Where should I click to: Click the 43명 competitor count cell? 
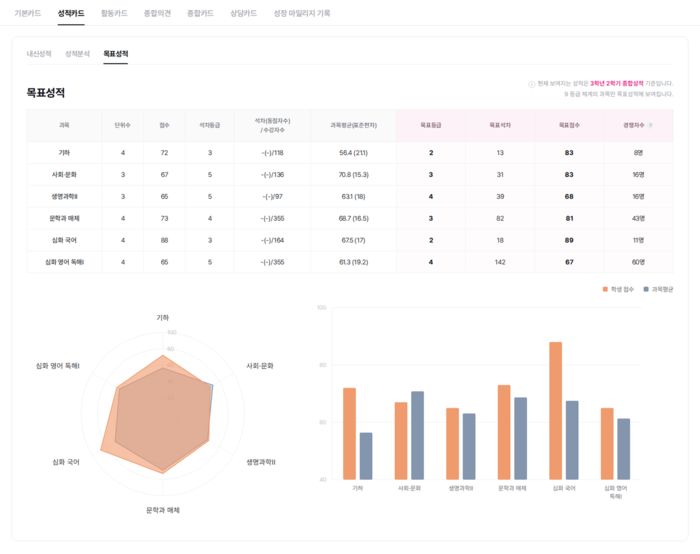(x=638, y=218)
